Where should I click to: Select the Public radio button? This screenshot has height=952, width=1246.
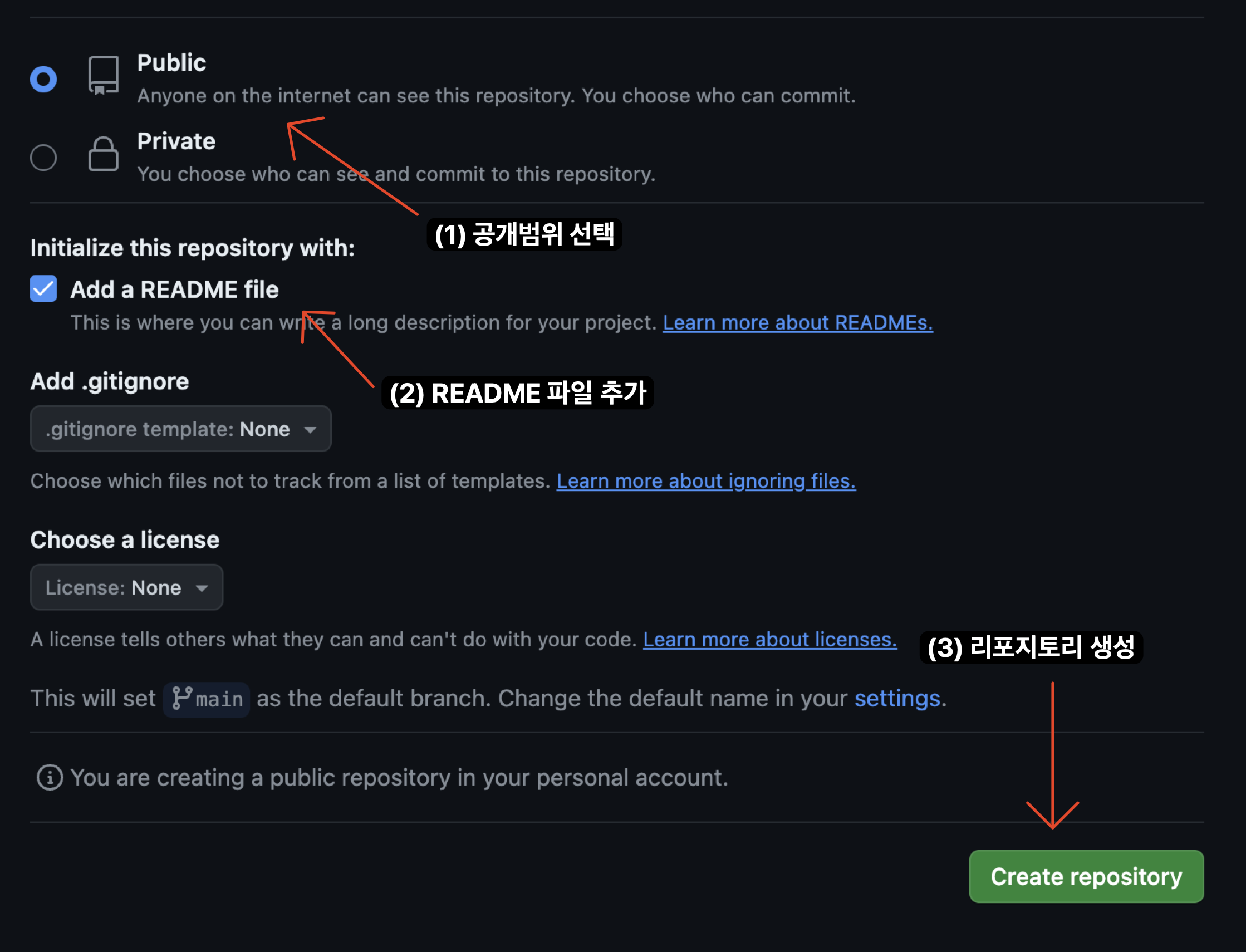[x=43, y=78]
